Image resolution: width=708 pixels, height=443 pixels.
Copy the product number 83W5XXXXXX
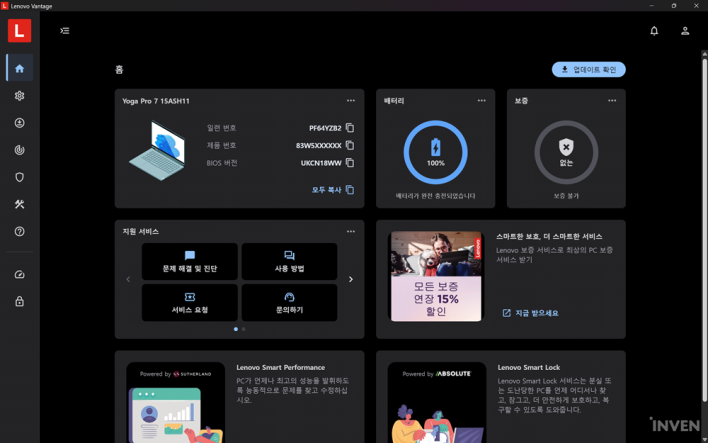pos(350,145)
